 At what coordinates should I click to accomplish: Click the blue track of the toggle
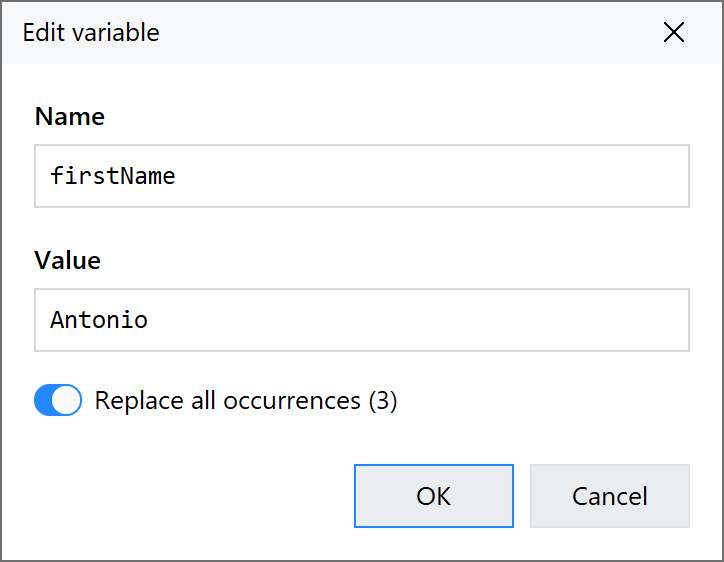click(x=45, y=401)
